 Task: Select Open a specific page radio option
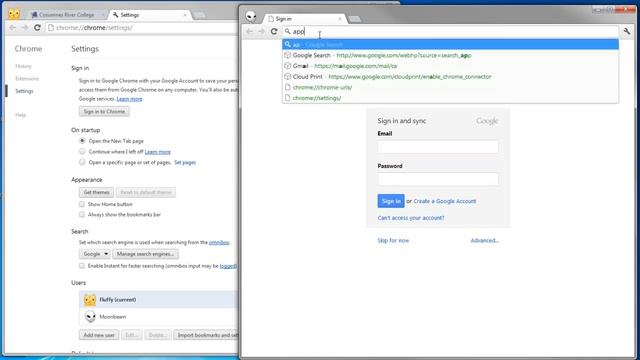click(82, 162)
